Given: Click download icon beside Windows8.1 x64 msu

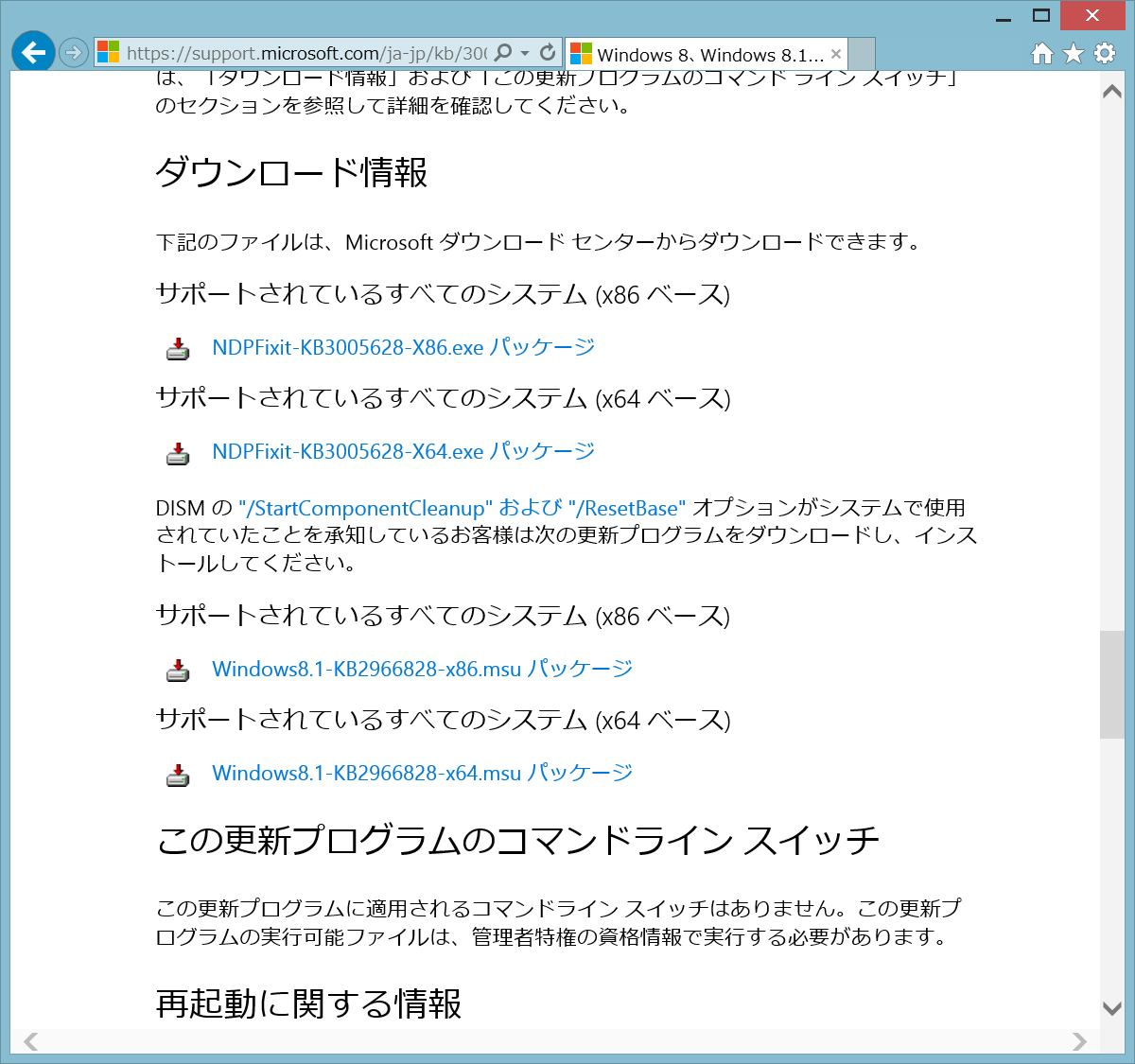Looking at the screenshot, I should coord(178,775).
